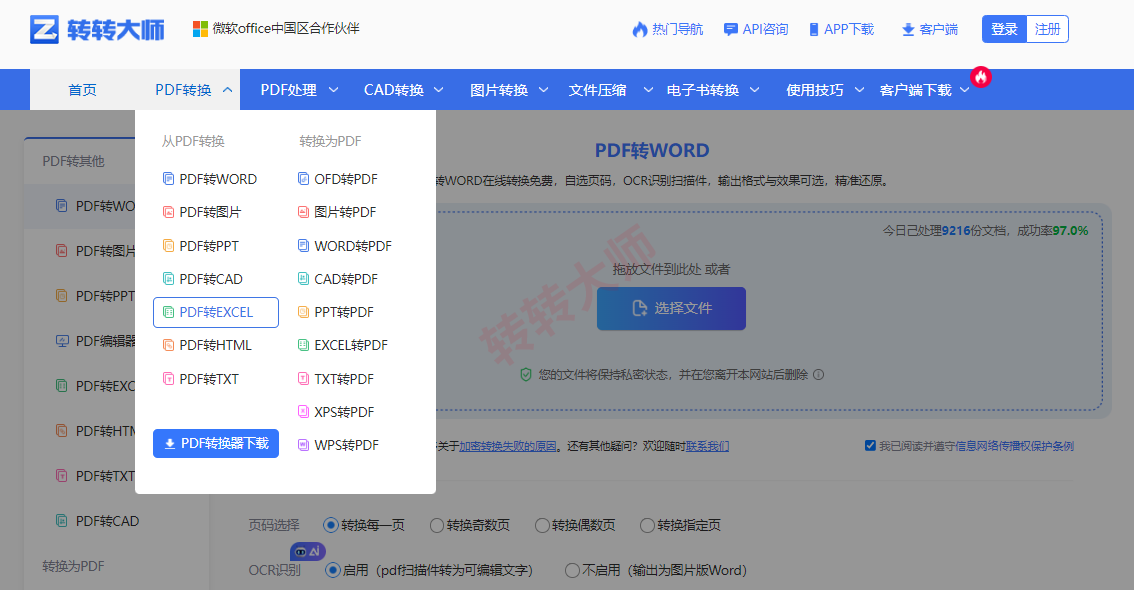Expand the CAD转换 dropdown arrow

pos(438,90)
